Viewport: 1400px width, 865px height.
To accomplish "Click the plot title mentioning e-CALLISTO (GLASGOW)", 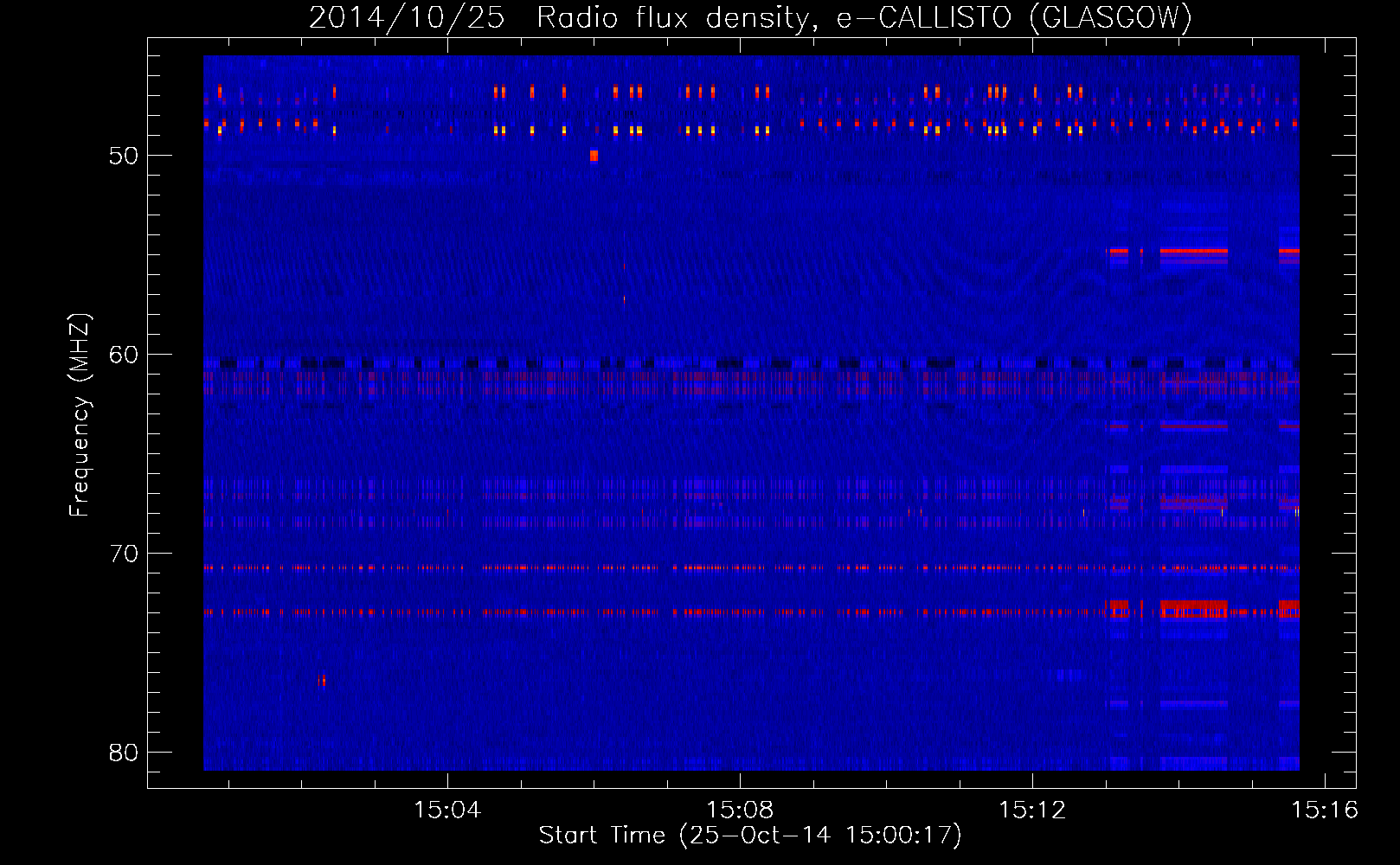I will [750, 17].
